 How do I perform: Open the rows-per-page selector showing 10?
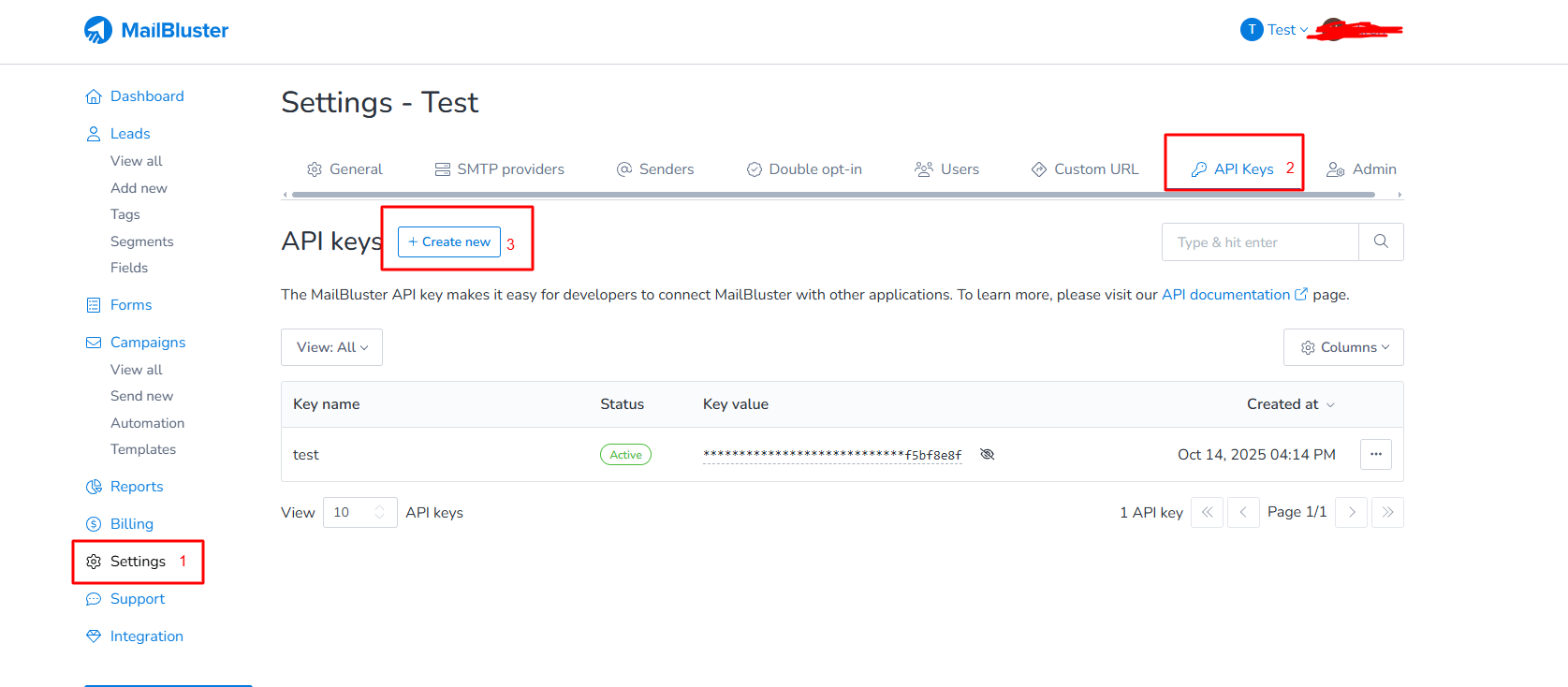(359, 512)
